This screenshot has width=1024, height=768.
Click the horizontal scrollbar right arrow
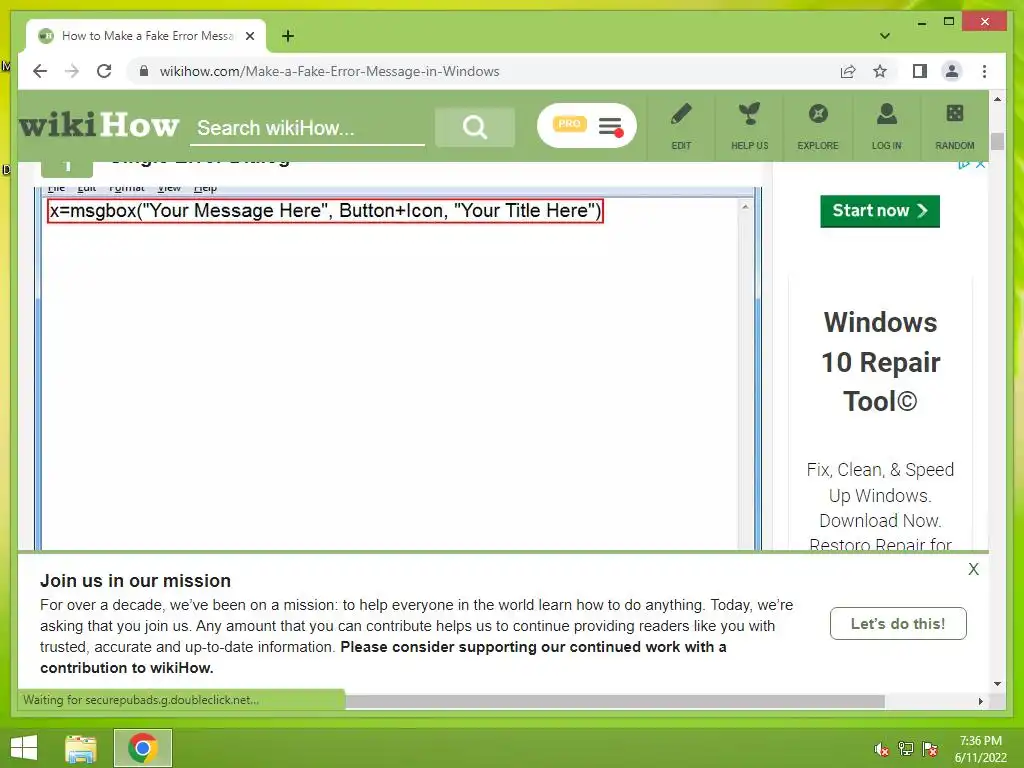(980, 701)
